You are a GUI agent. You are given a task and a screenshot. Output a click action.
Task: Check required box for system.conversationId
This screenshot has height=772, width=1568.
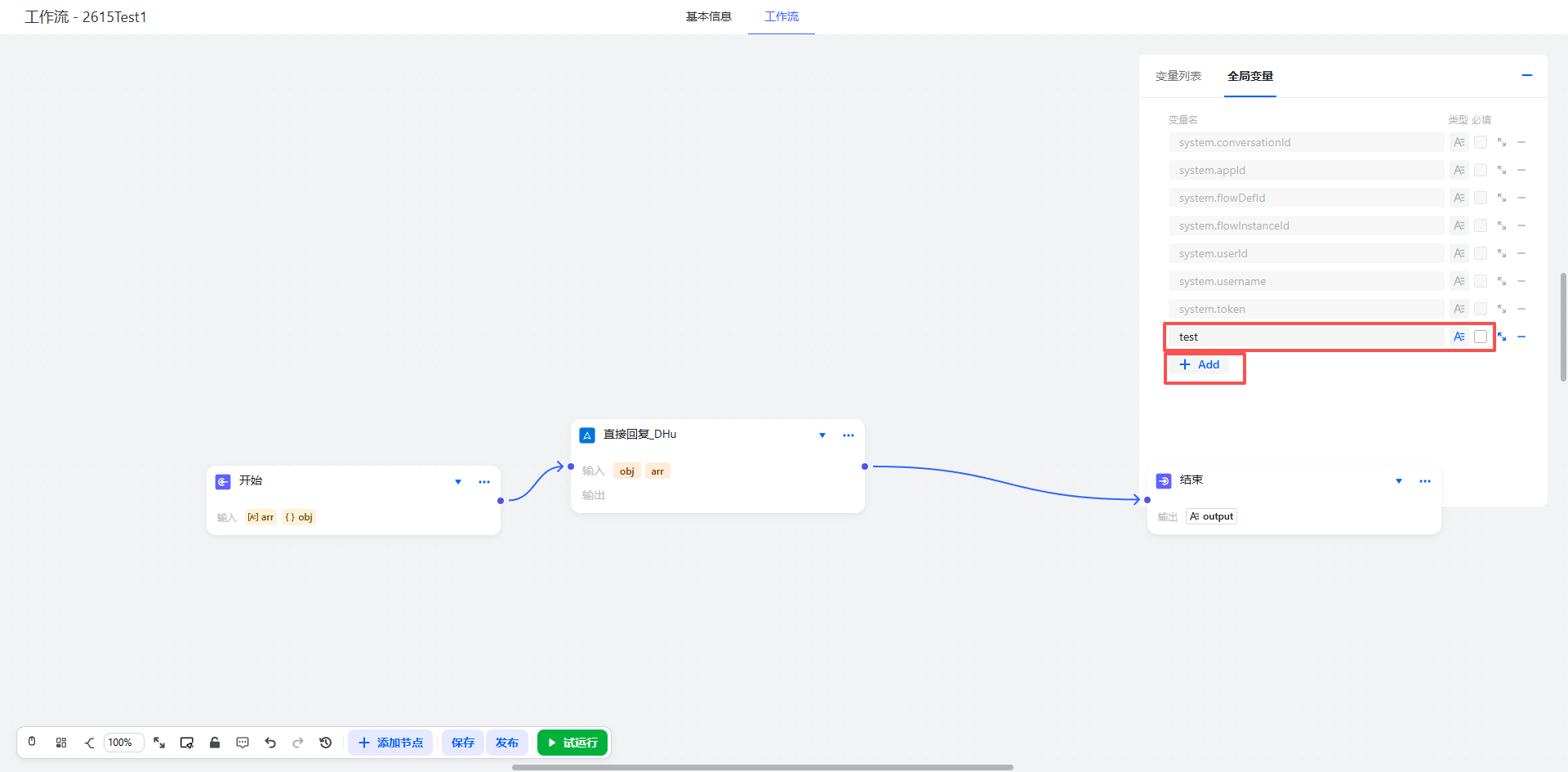pyautogui.click(x=1481, y=142)
